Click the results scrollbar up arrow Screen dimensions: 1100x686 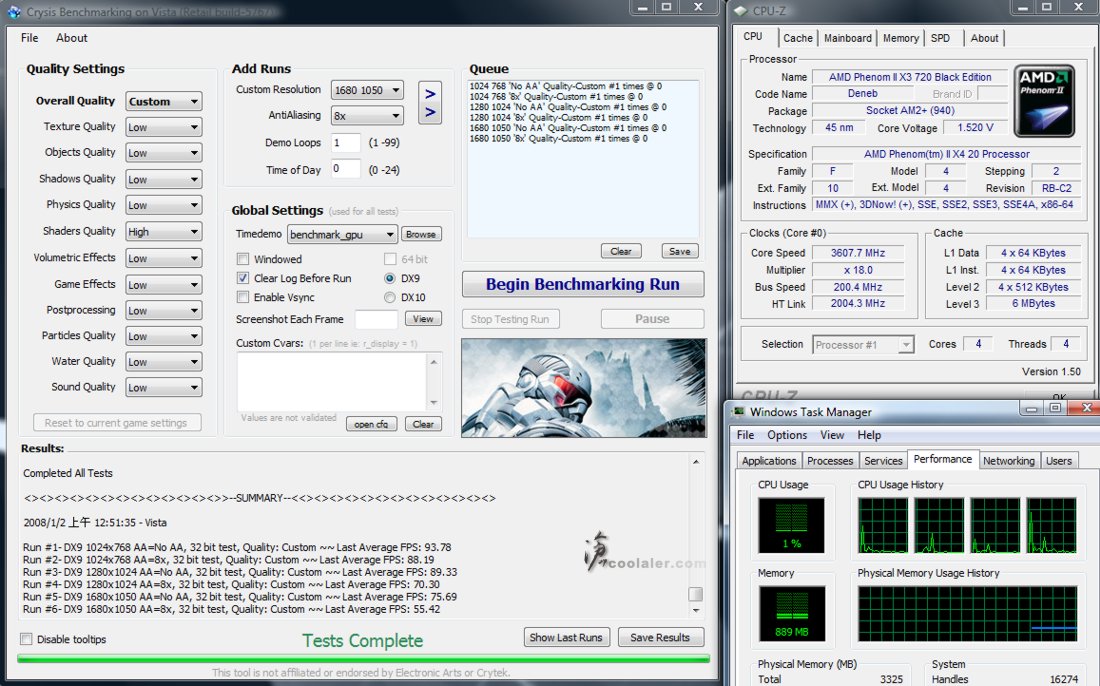695,462
